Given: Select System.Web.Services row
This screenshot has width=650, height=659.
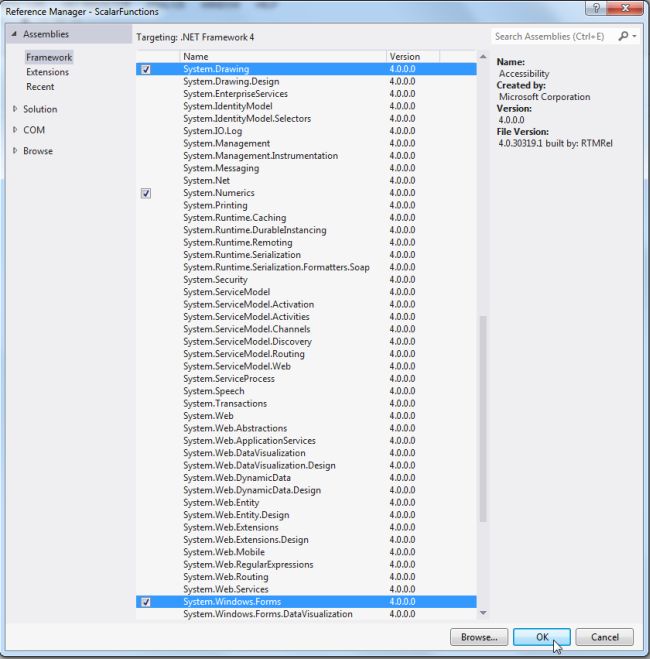Looking at the screenshot, I should [306, 589].
